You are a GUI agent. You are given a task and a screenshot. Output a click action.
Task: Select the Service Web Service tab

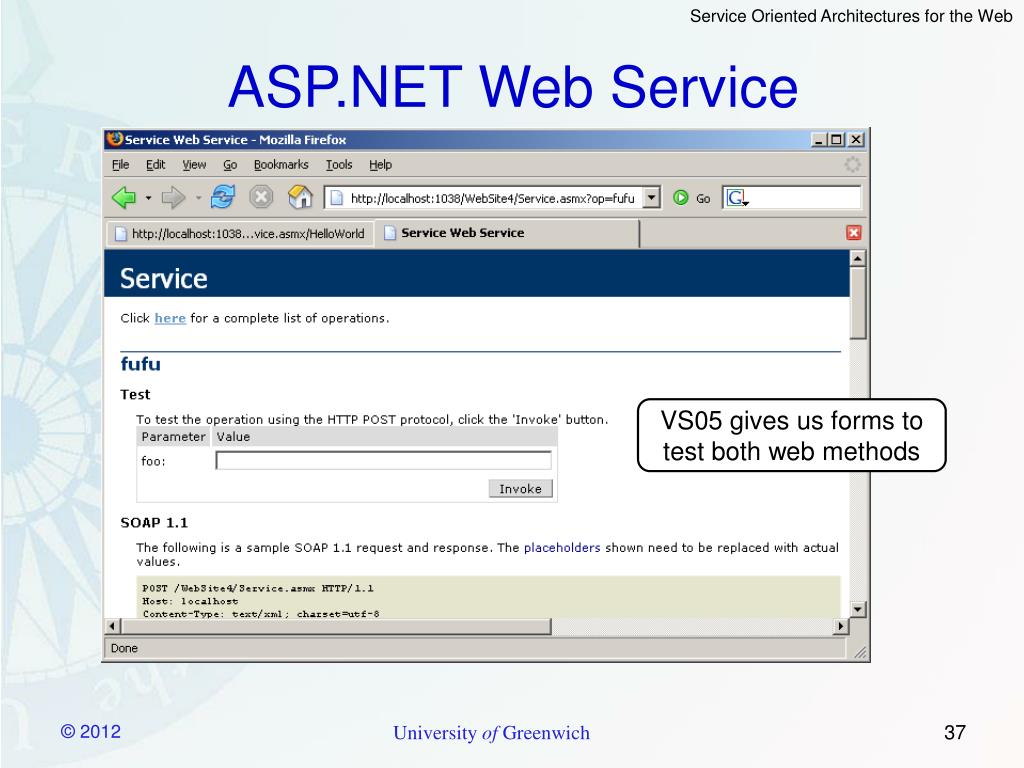point(507,233)
